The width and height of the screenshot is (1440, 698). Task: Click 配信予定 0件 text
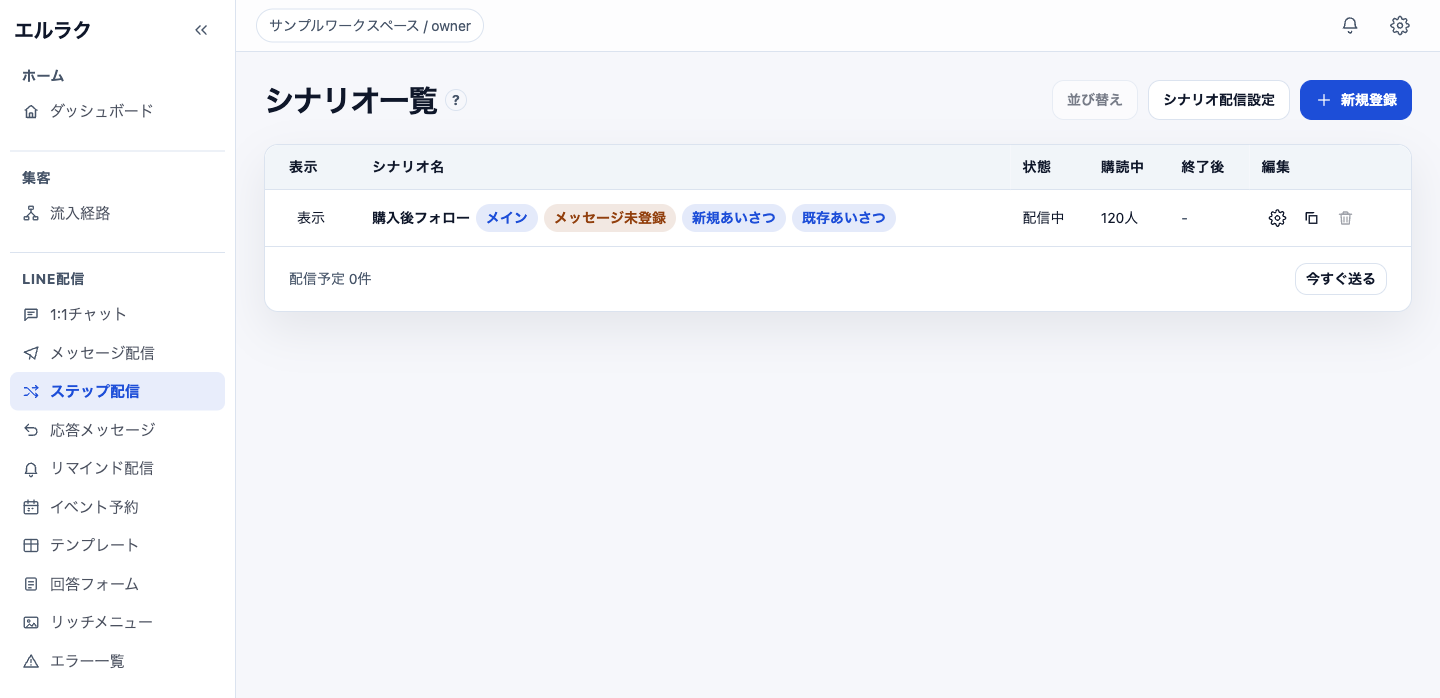330,279
